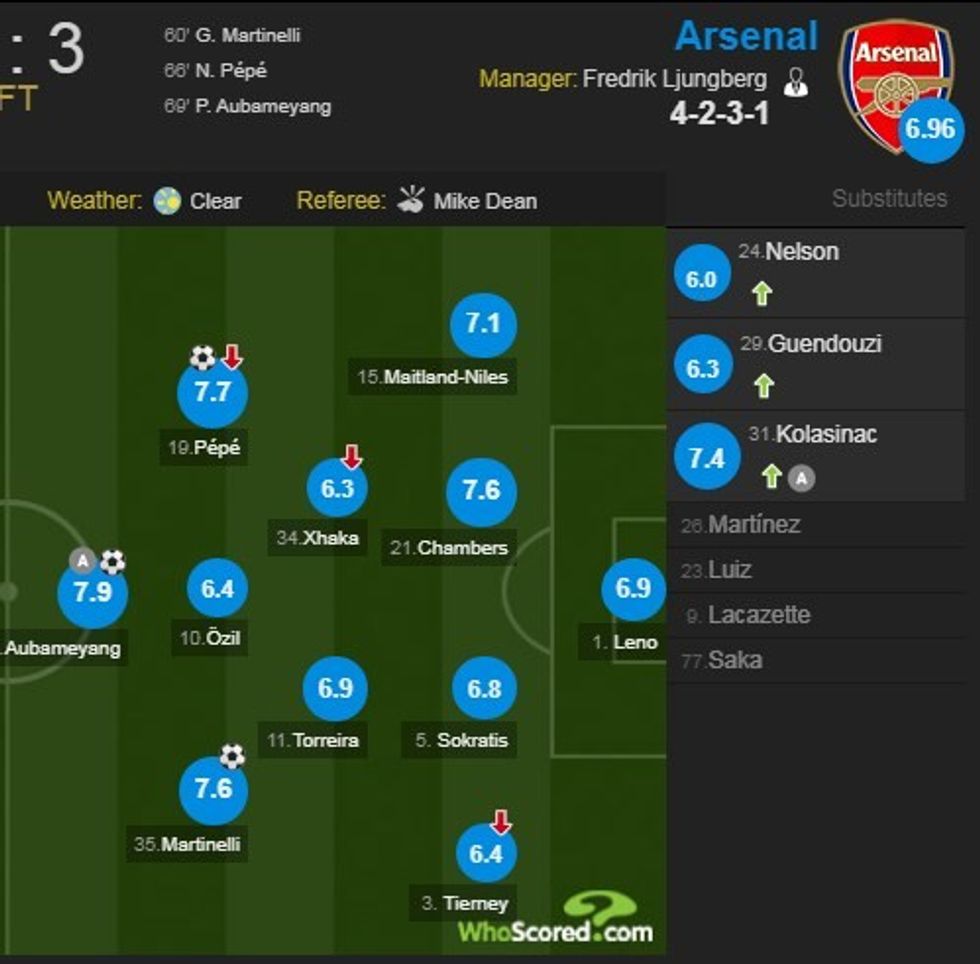Click the team rating bubble 6.96

tap(931, 131)
